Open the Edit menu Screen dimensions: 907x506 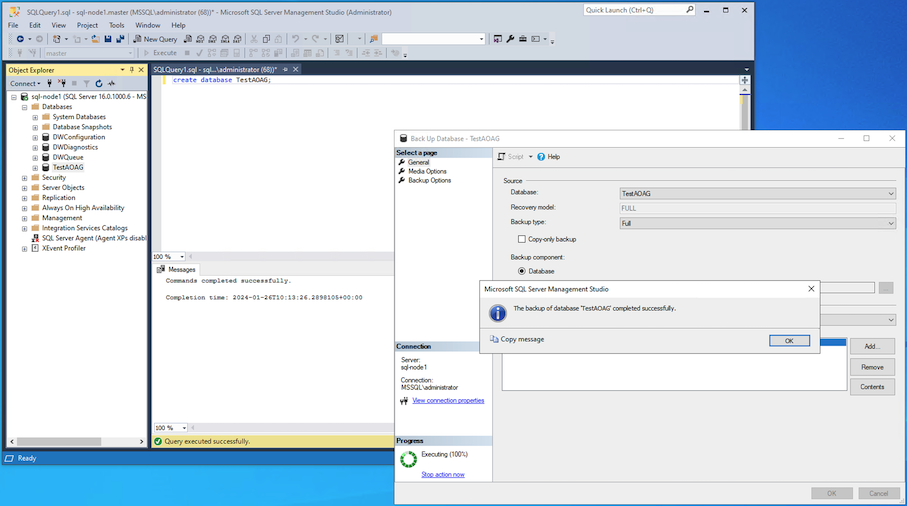[35, 25]
